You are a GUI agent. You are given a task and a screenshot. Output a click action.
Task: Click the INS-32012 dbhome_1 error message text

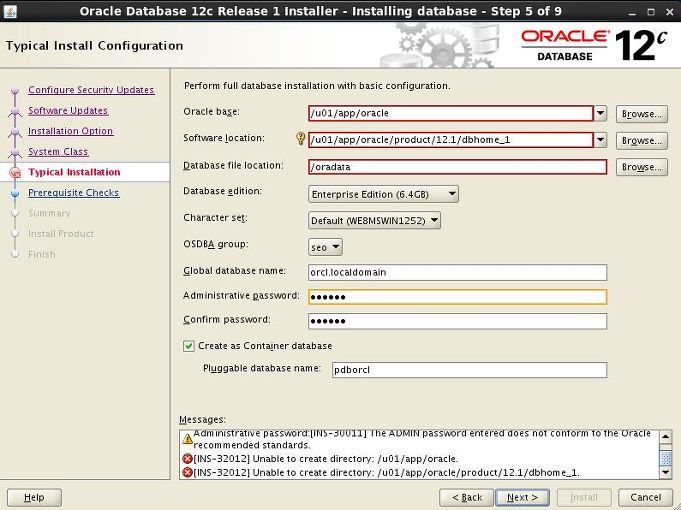(x=387, y=472)
